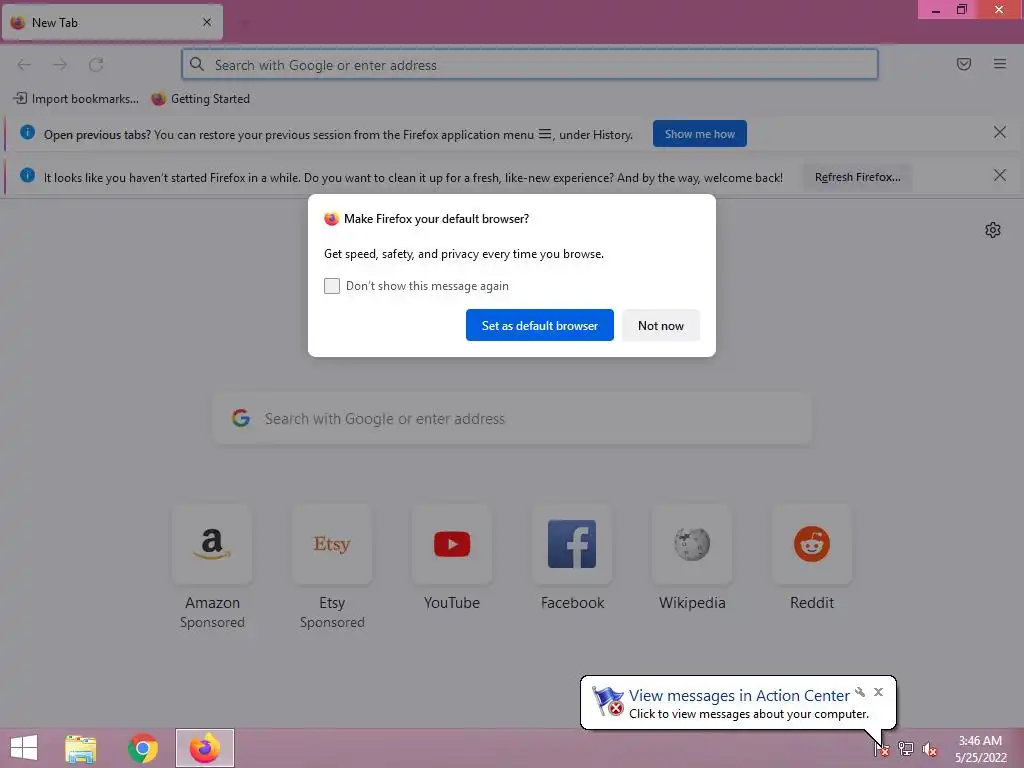Viewport: 1024px width, 768px height.
Task: Click Show me how button
Action: (x=699, y=134)
